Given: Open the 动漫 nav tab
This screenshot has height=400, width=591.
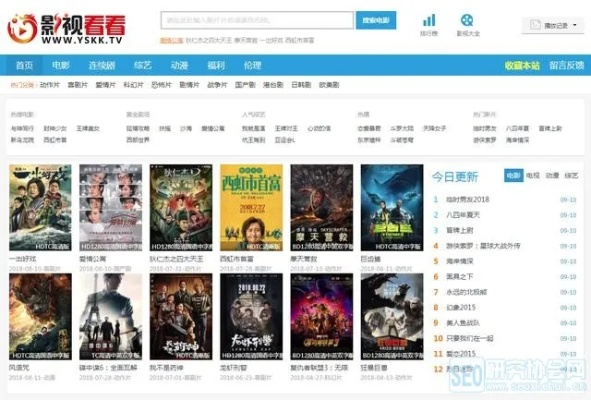Looking at the screenshot, I should [179, 65].
